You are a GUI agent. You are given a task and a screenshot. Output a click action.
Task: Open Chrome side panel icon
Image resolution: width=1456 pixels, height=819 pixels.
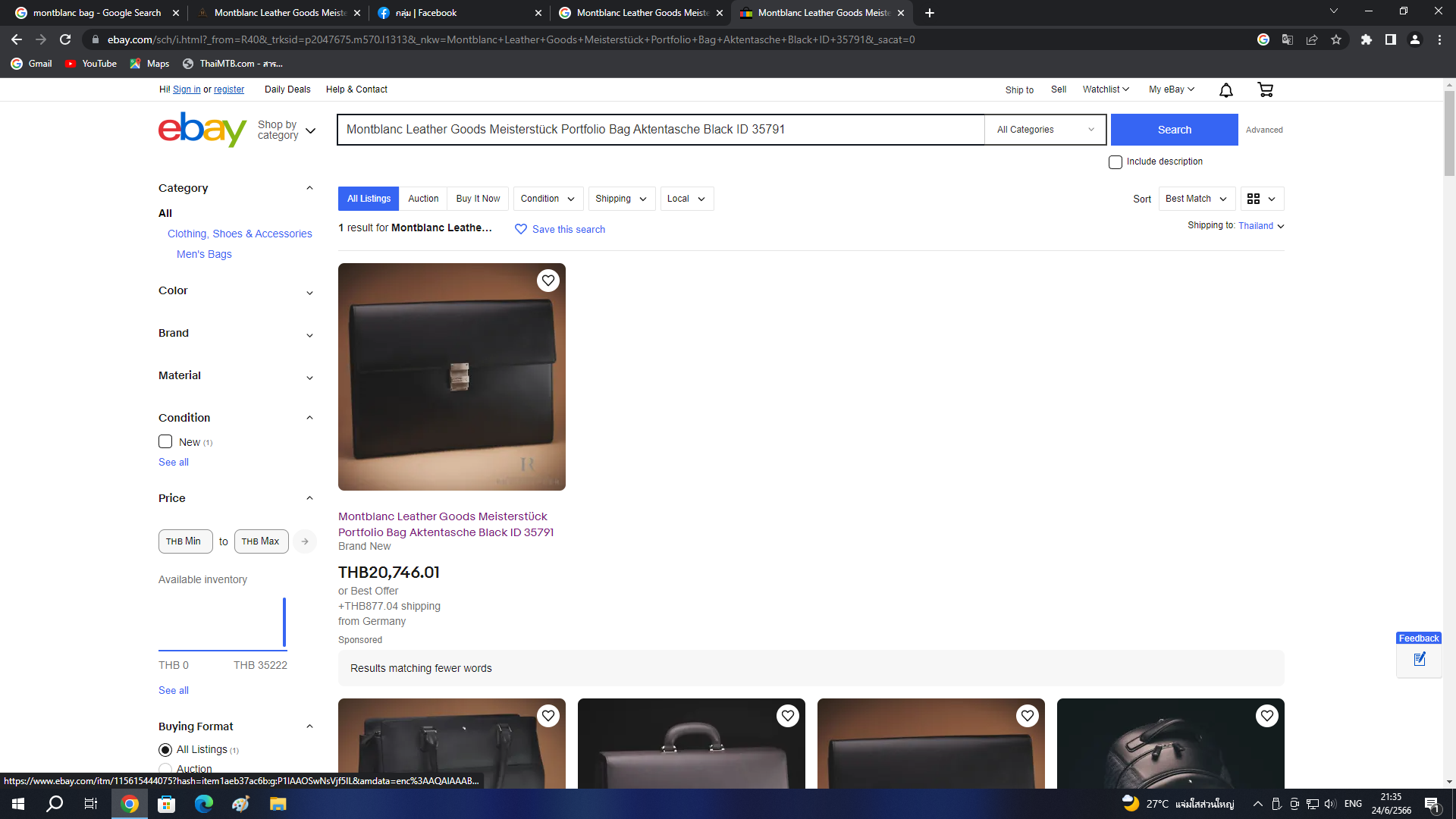point(1391,39)
